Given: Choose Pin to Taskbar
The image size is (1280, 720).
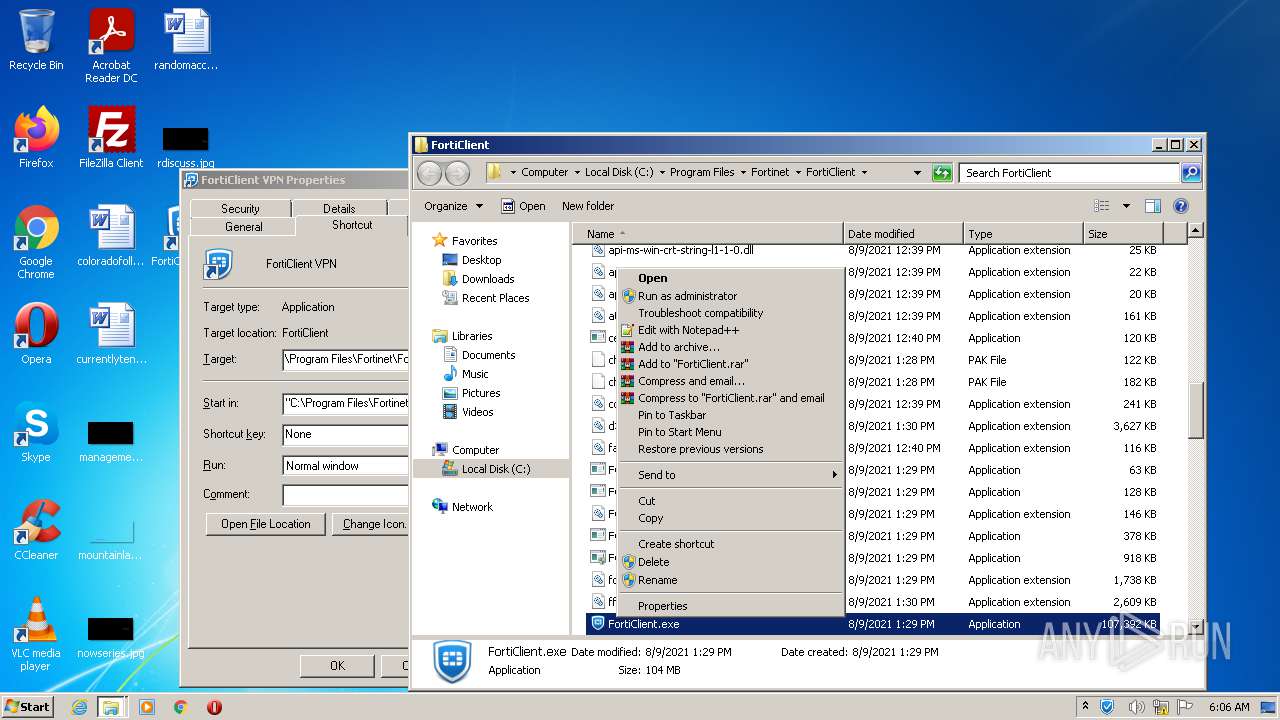Looking at the screenshot, I should click(730, 415).
